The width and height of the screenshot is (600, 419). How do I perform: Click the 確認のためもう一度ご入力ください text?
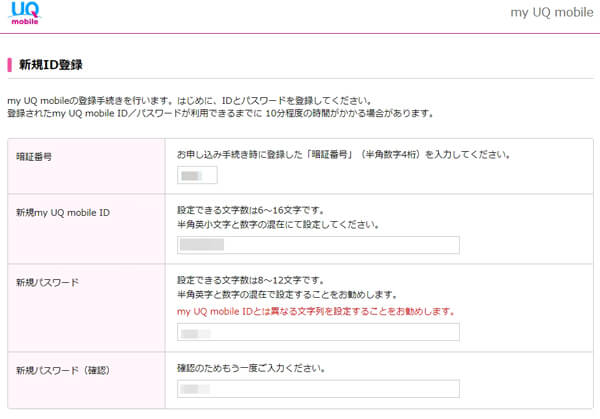251,368
